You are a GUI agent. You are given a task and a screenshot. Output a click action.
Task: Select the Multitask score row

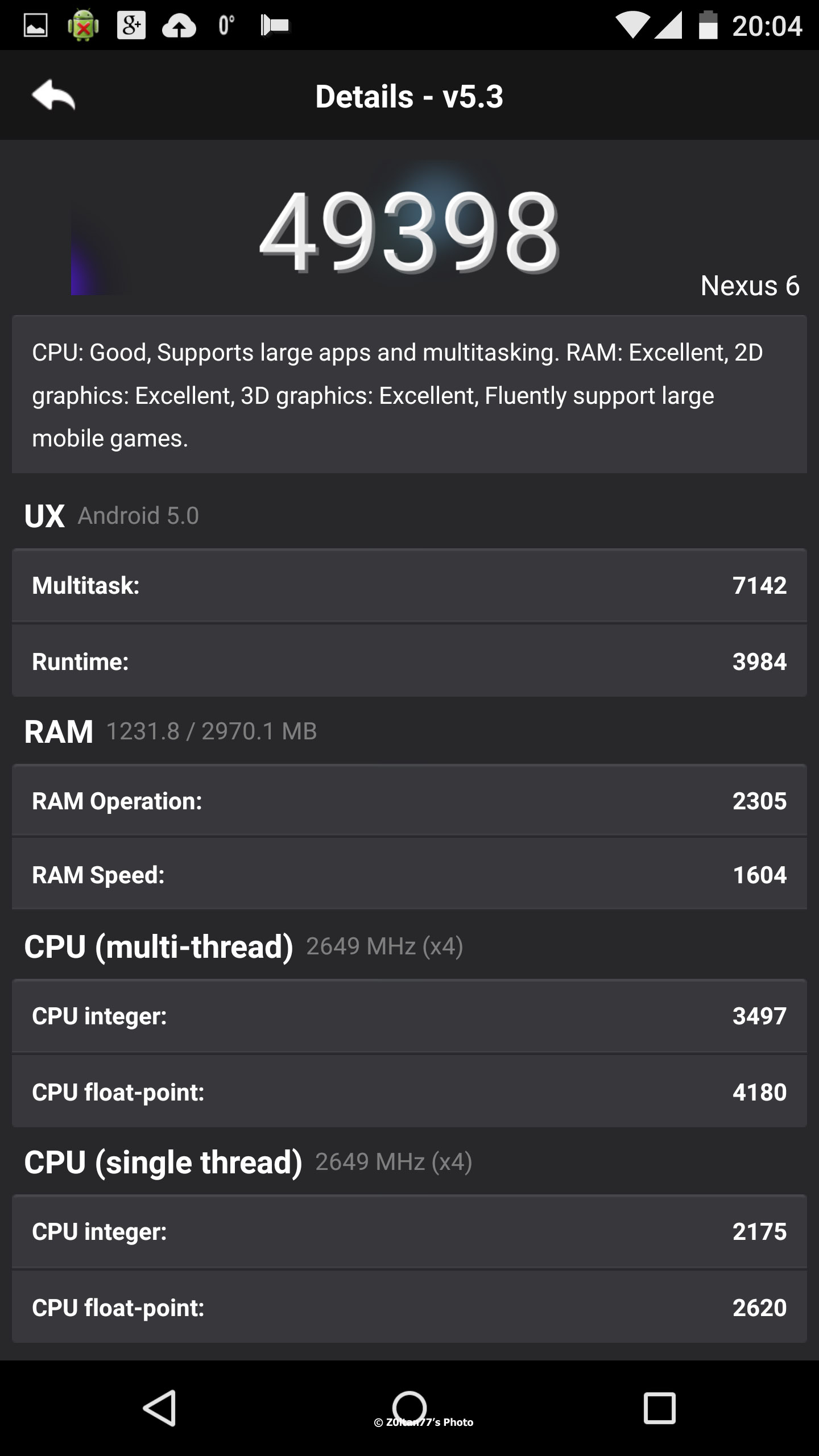[x=409, y=586]
